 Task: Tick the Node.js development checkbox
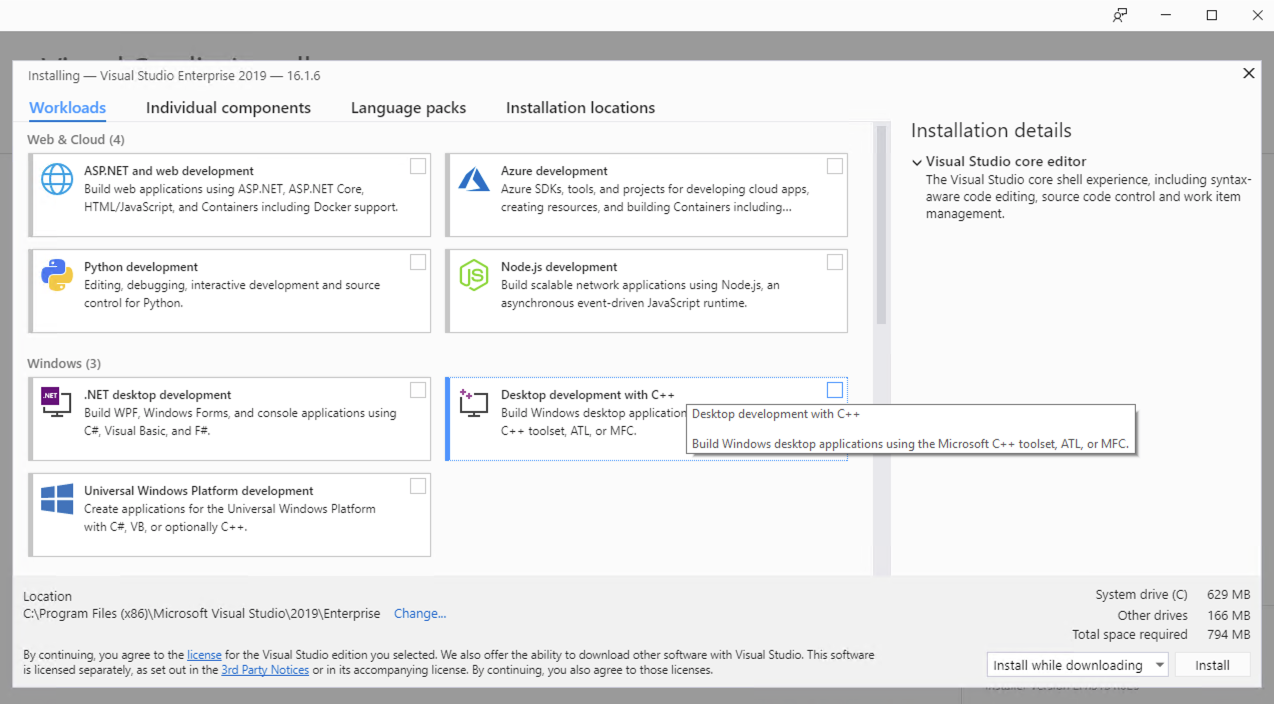(x=835, y=262)
